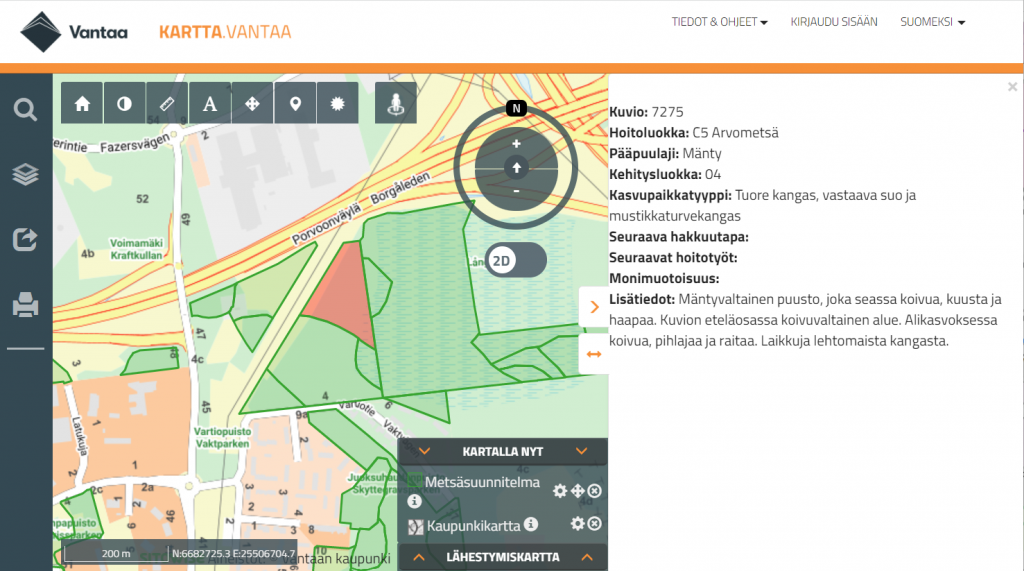Remove the Metsäsuunnitelma layer
1024x571 pixels.
click(x=594, y=491)
